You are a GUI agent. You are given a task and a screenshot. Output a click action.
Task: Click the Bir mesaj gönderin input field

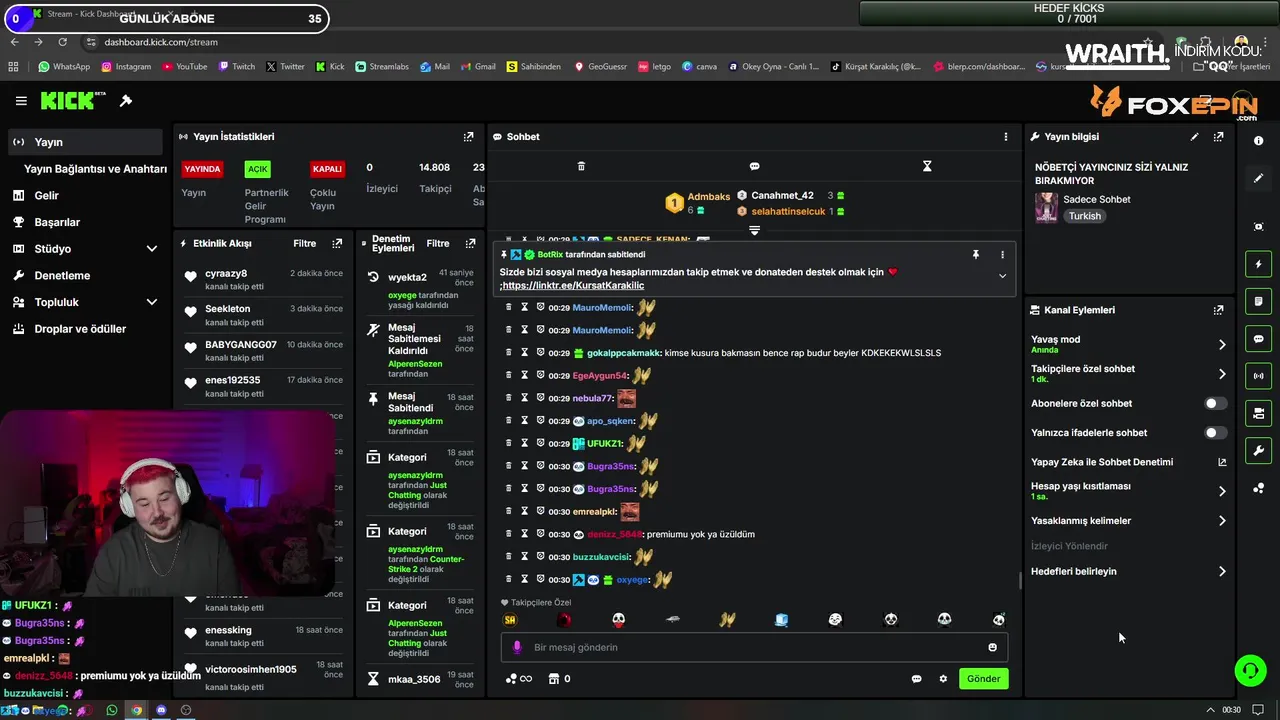(x=754, y=648)
